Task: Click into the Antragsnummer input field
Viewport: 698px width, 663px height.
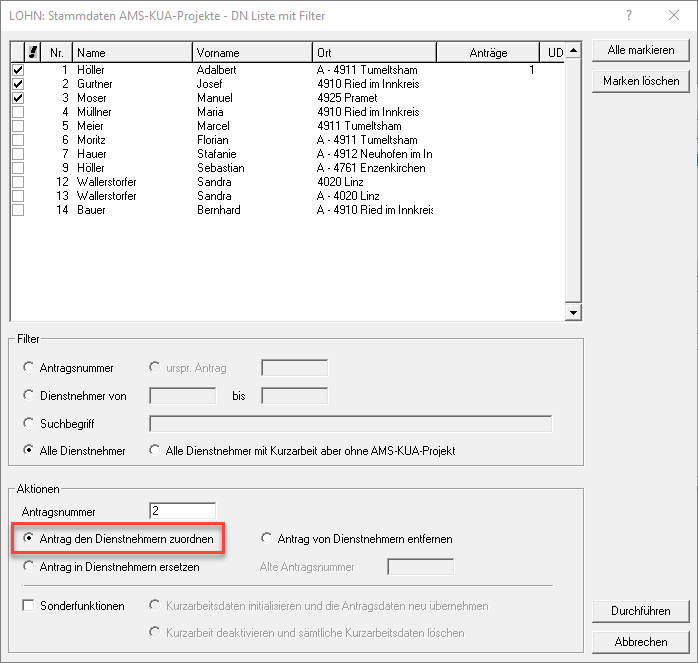Action: pos(182,511)
